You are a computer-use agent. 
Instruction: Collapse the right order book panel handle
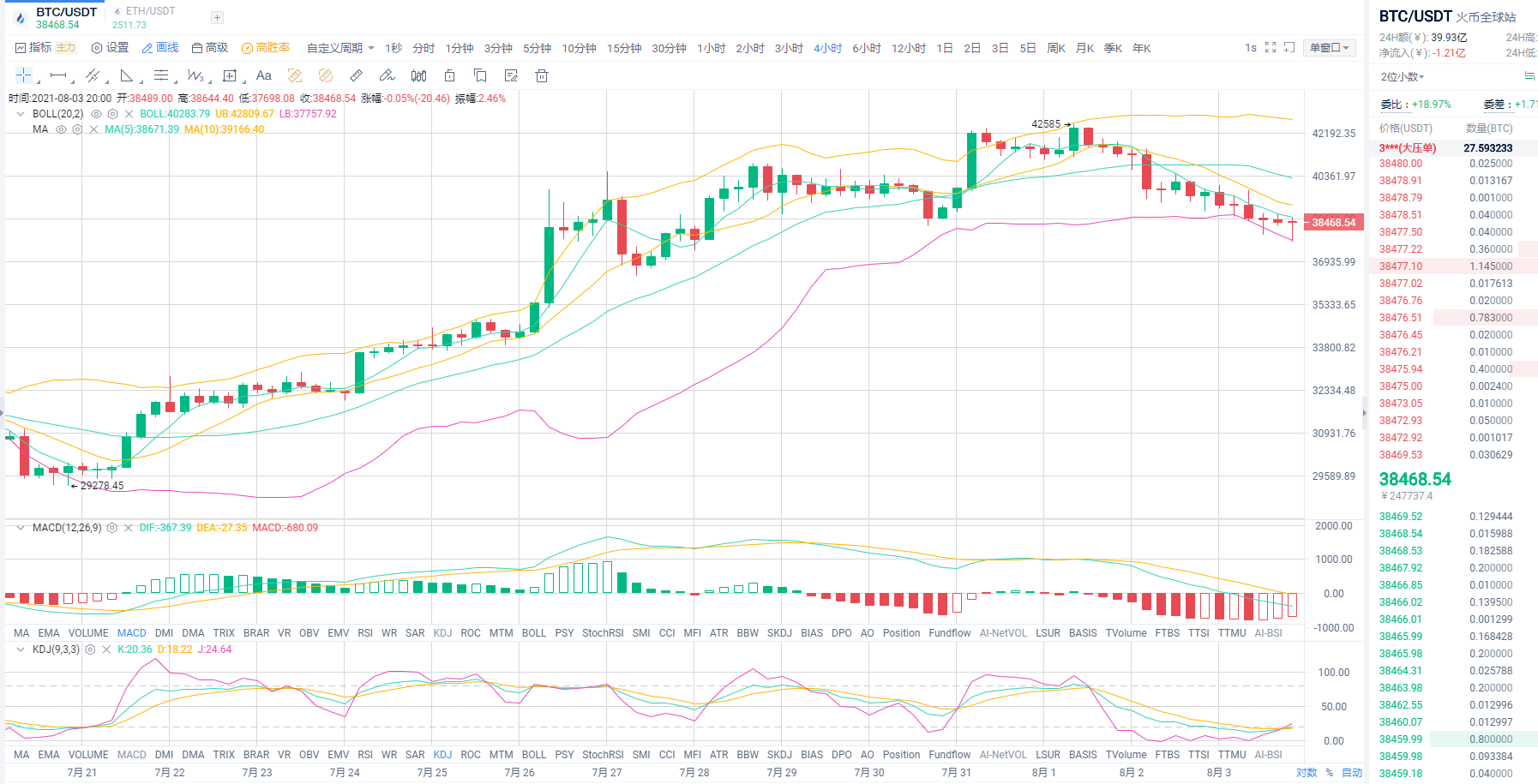(x=1365, y=414)
